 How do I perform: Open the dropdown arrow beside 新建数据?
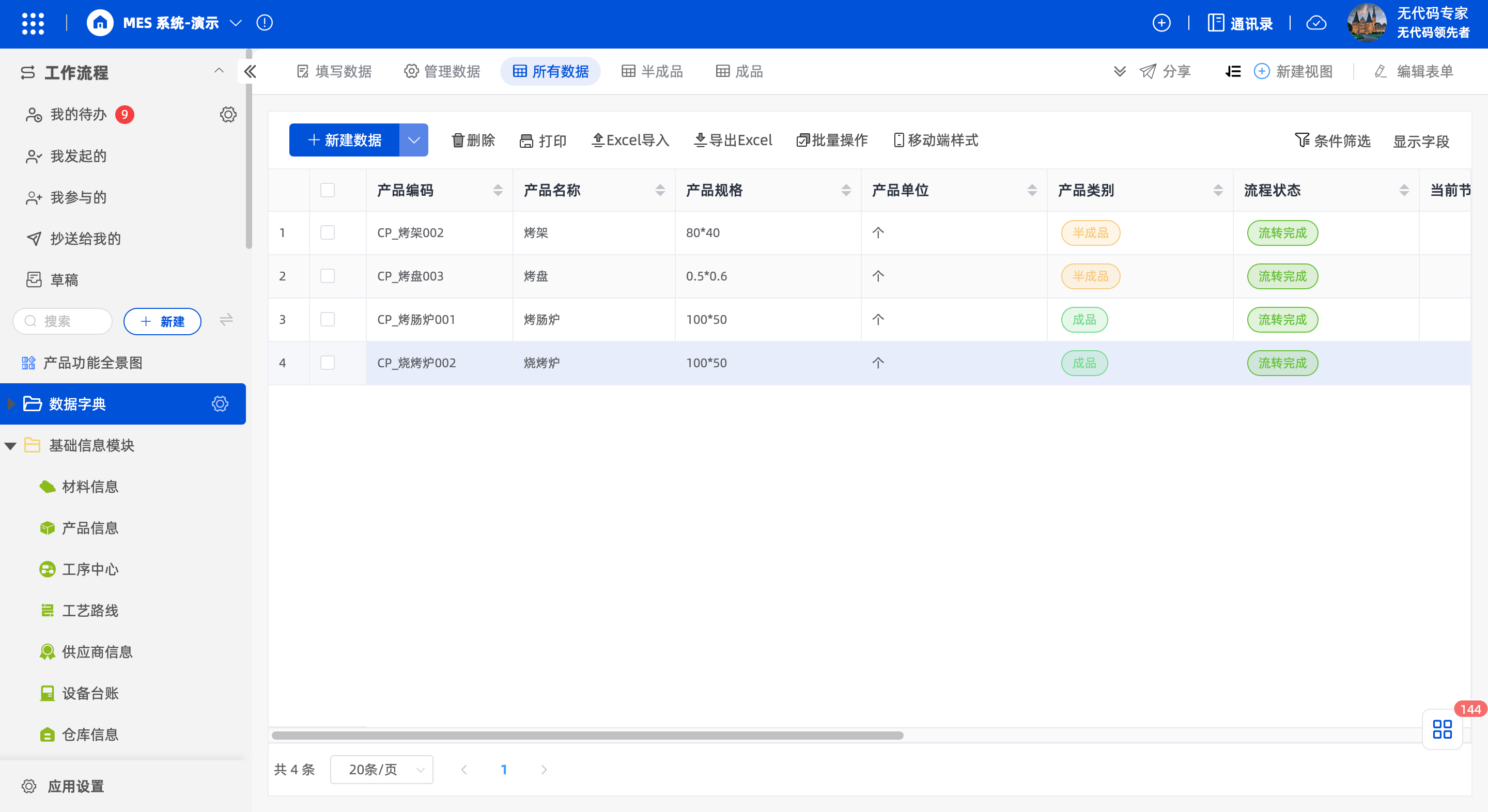pos(413,140)
